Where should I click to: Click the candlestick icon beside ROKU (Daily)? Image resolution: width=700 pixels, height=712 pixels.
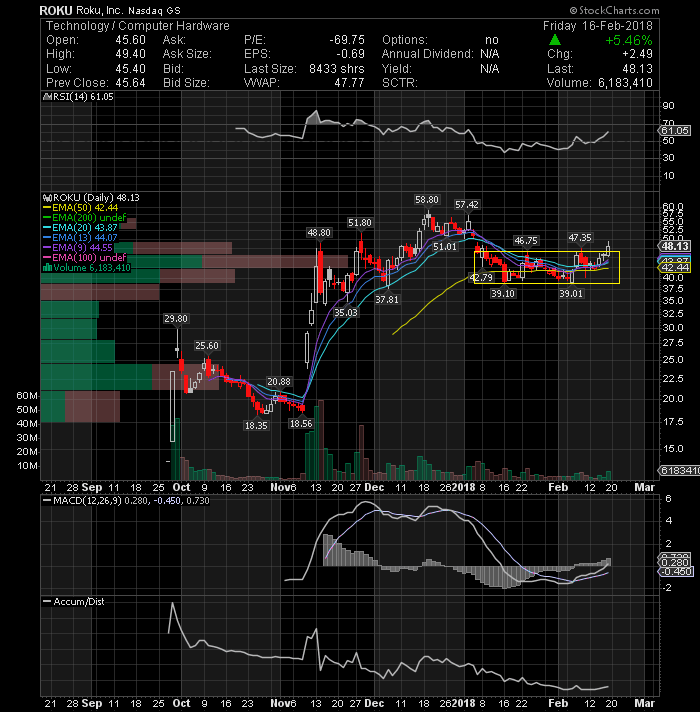(46, 198)
